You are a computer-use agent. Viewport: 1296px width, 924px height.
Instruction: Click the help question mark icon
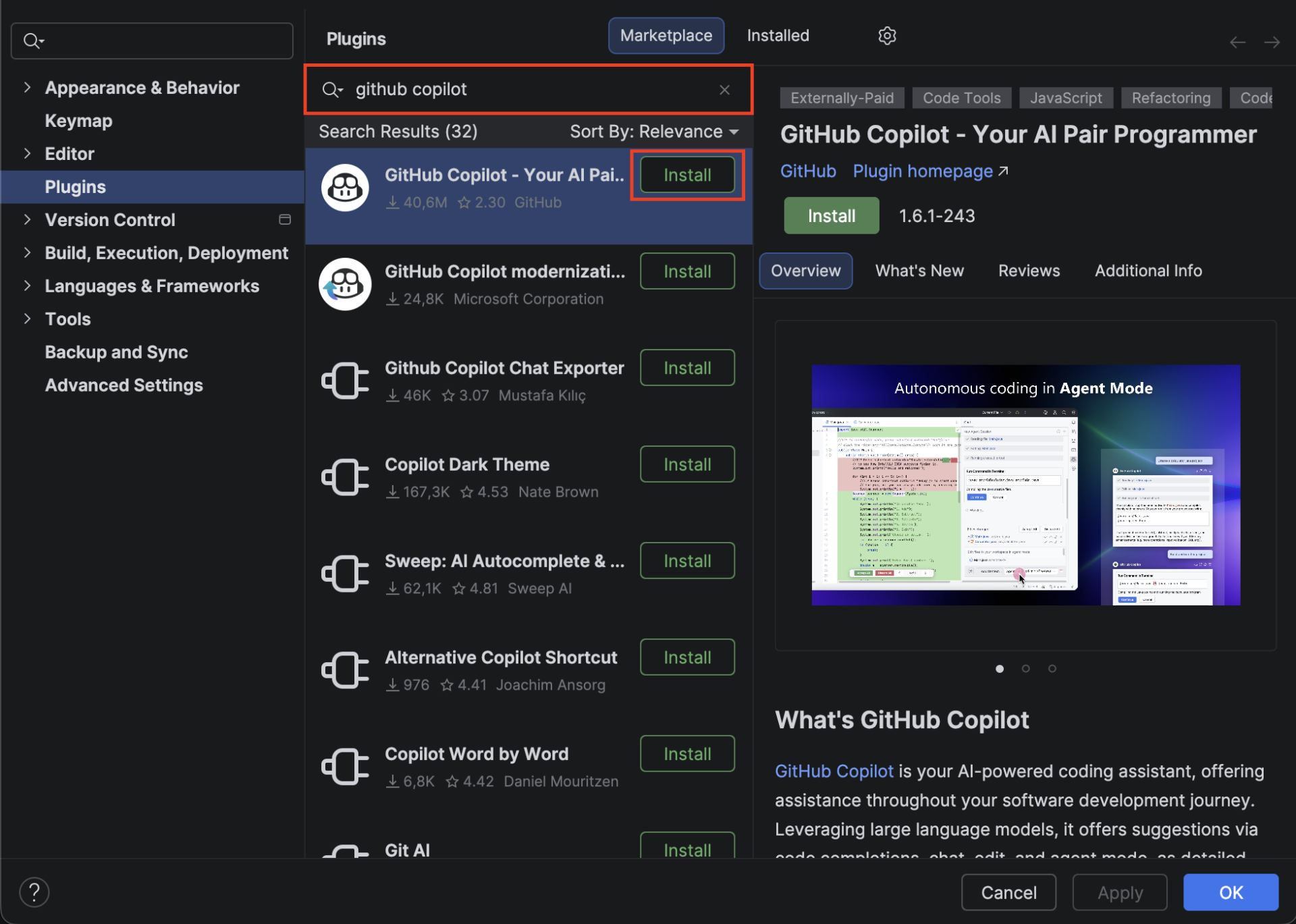34,892
